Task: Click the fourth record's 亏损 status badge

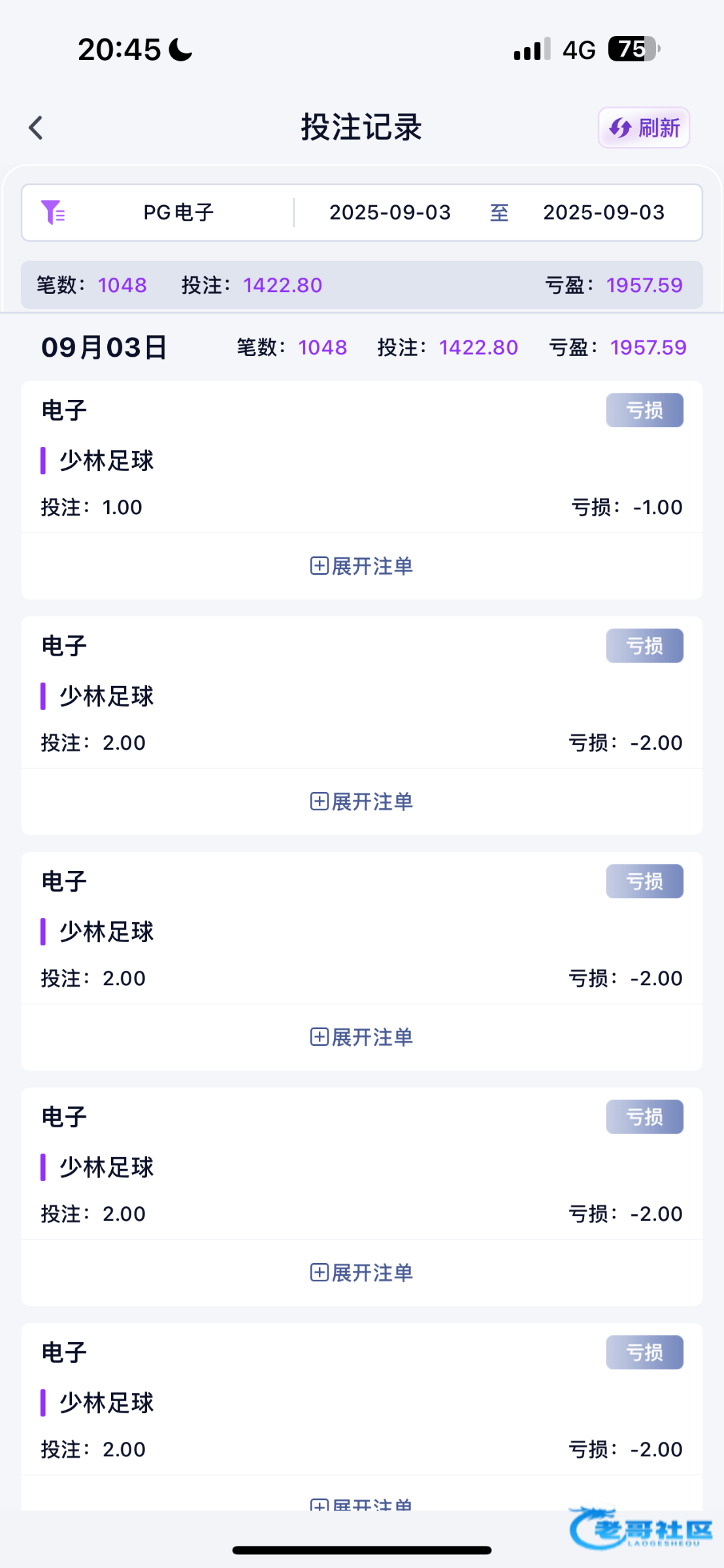Action: 644,1117
